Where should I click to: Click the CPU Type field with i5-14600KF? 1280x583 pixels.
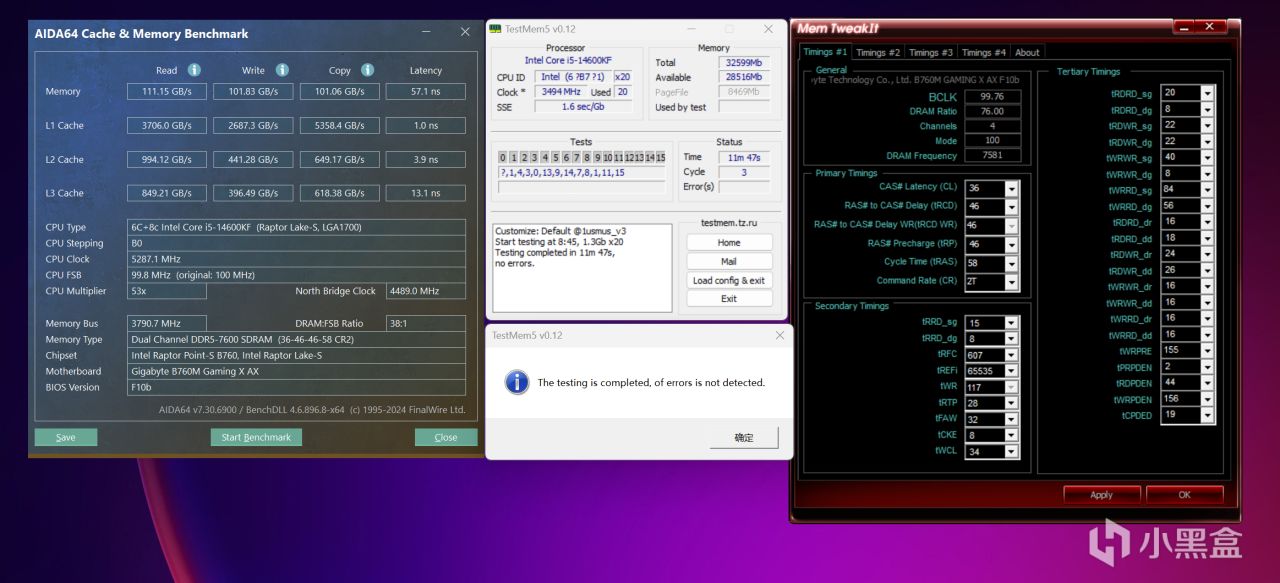point(296,227)
